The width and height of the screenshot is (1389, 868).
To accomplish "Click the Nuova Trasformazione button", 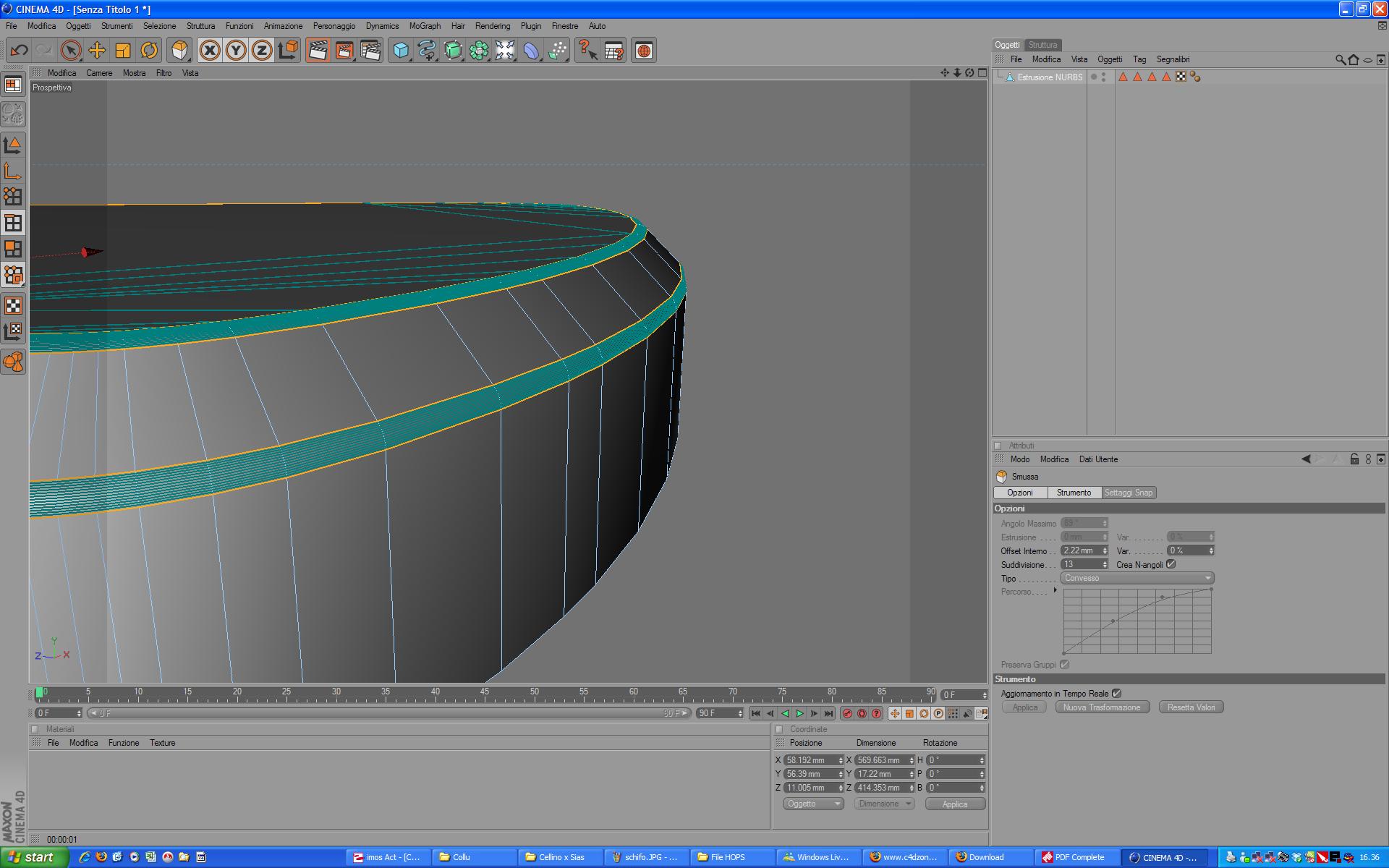I will 1101,707.
